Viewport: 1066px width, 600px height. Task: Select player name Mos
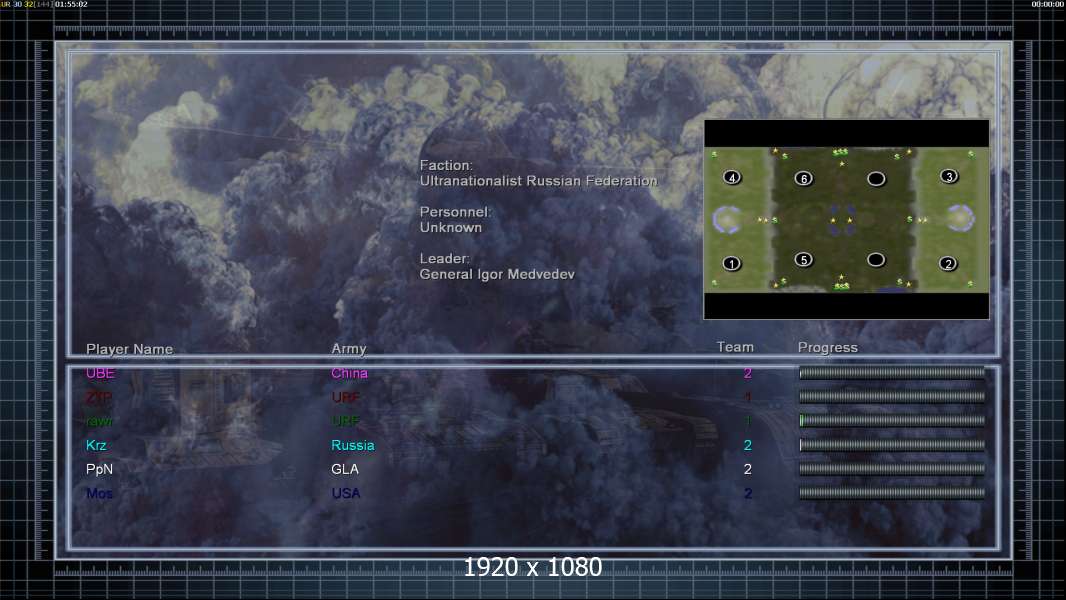click(x=99, y=493)
